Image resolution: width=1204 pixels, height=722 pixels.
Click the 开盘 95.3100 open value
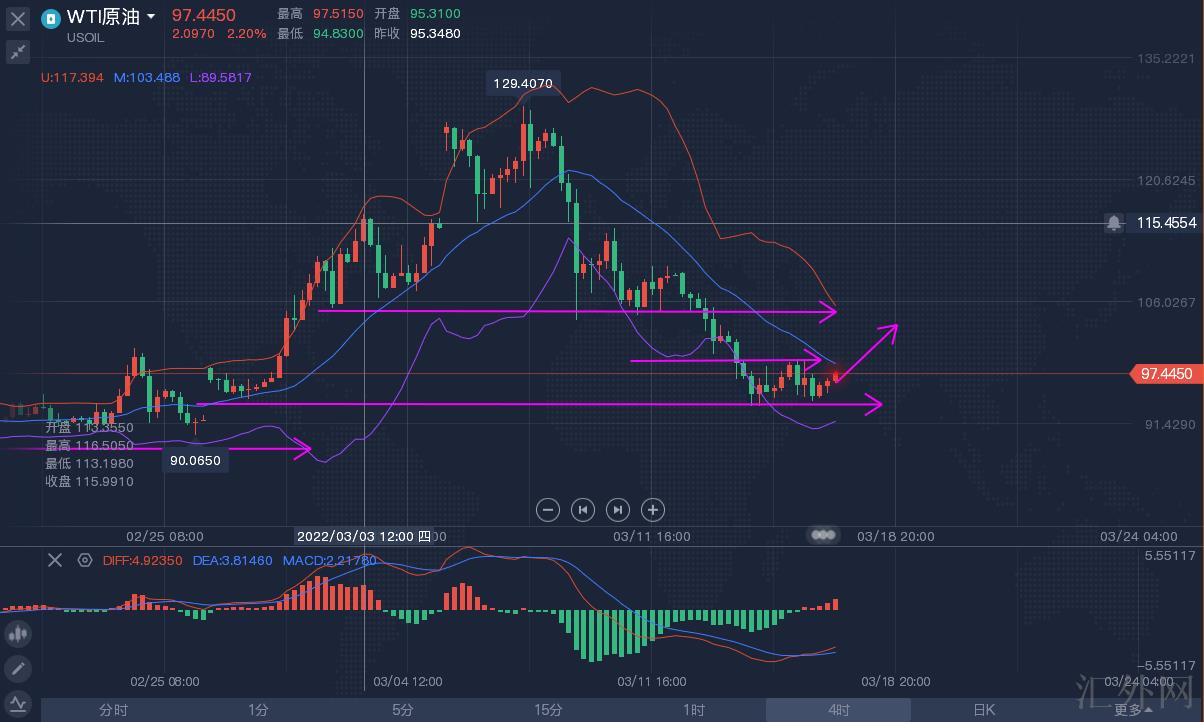coord(418,14)
